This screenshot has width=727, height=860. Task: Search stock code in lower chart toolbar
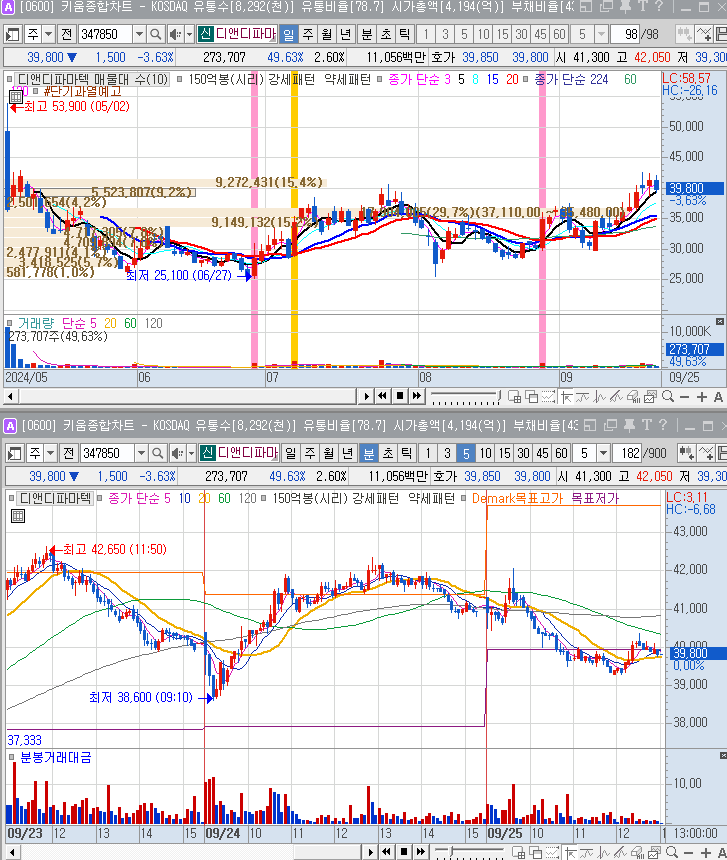point(157,454)
